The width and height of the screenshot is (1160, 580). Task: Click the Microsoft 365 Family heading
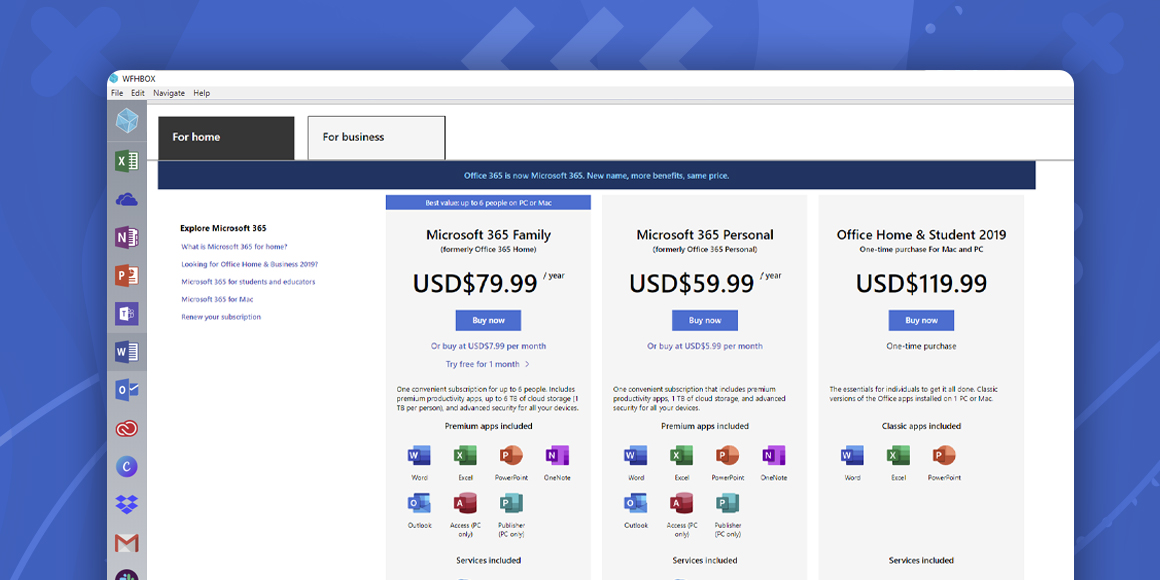pyautogui.click(x=488, y=235)
